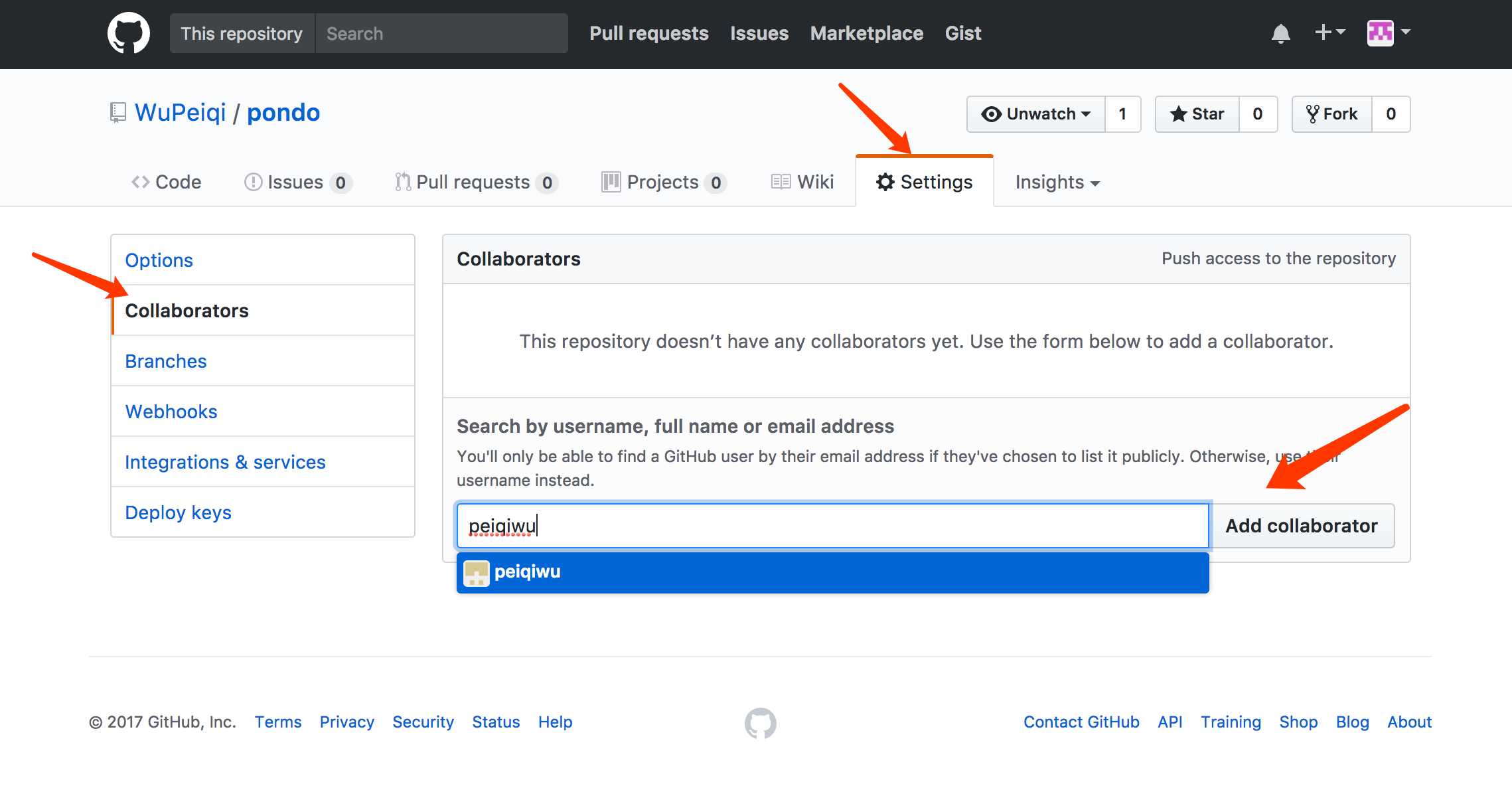The width and height of the screenshot is (1512, 786).
Task: Click the footer GitHub mark icon
Action: [x=760, y=723]
